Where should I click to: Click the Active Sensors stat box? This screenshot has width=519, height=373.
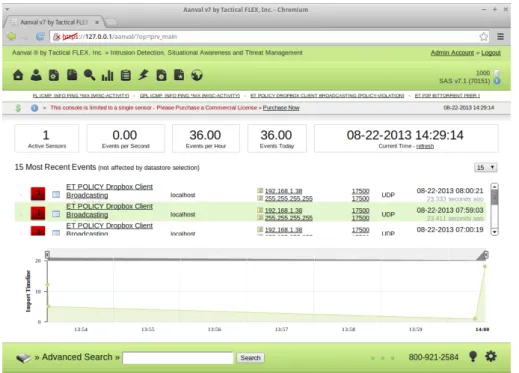pos(47,138)
